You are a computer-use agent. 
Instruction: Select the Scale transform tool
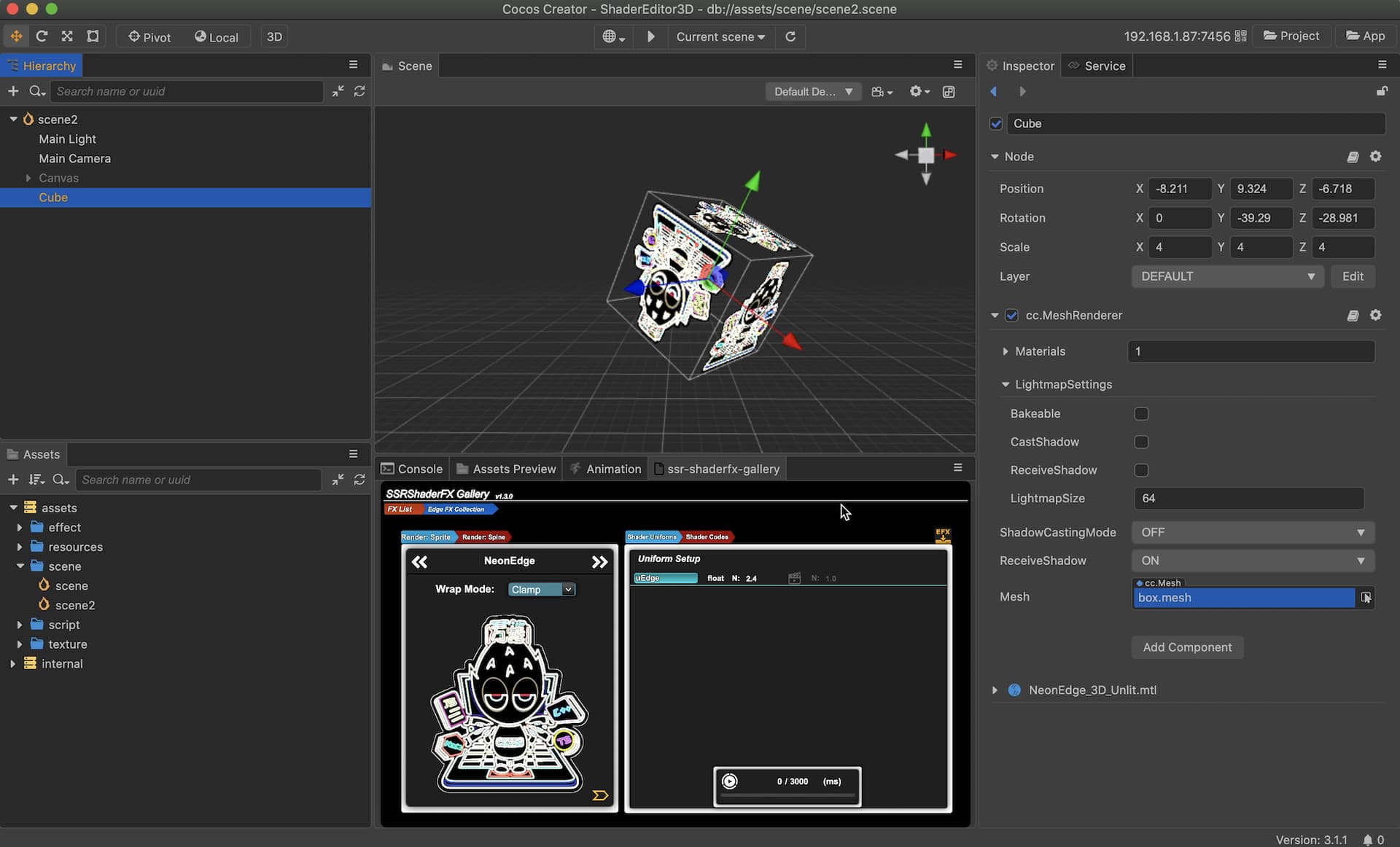coord(67,36)
